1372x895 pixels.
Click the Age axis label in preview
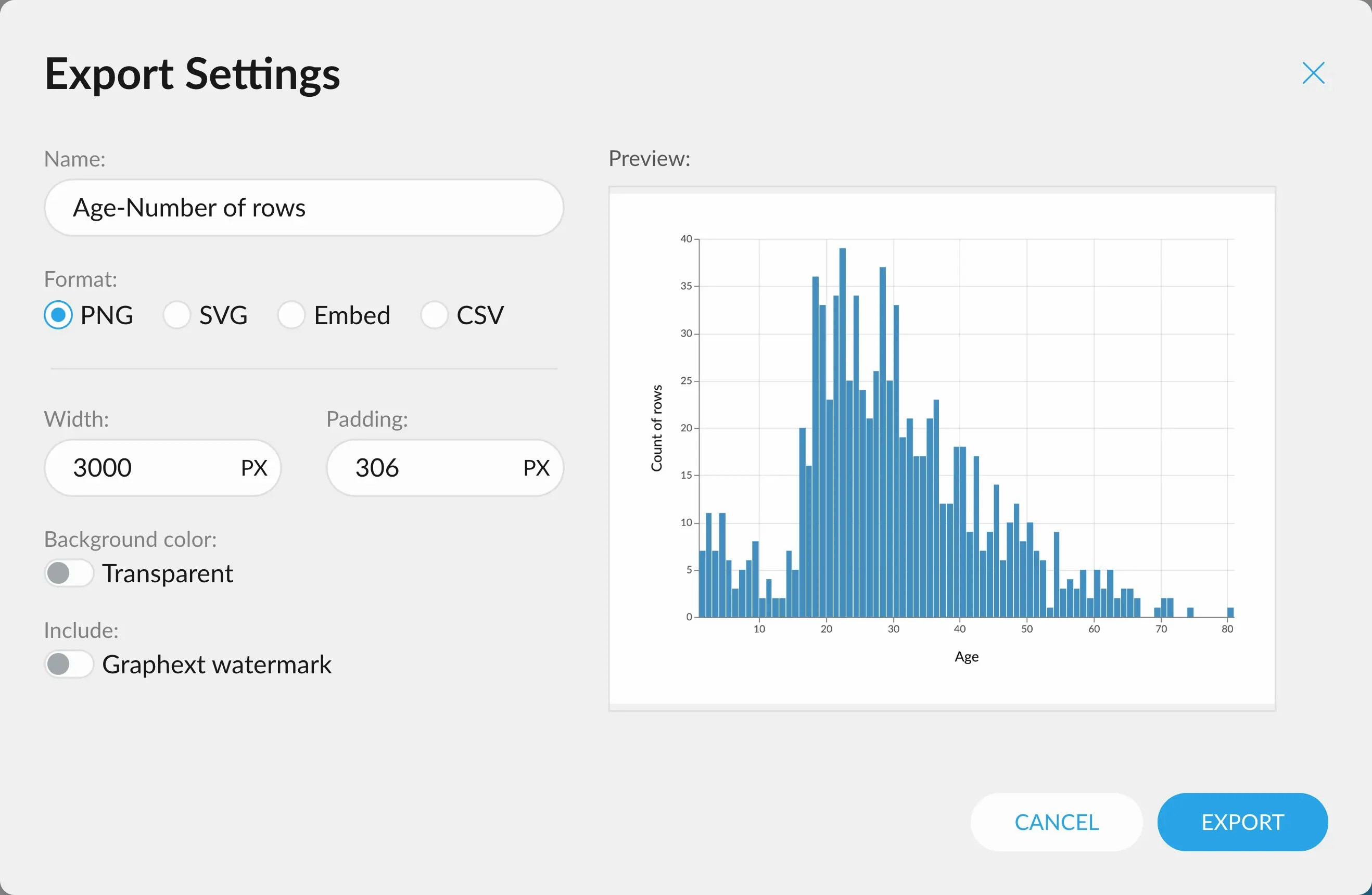(966, 657)
